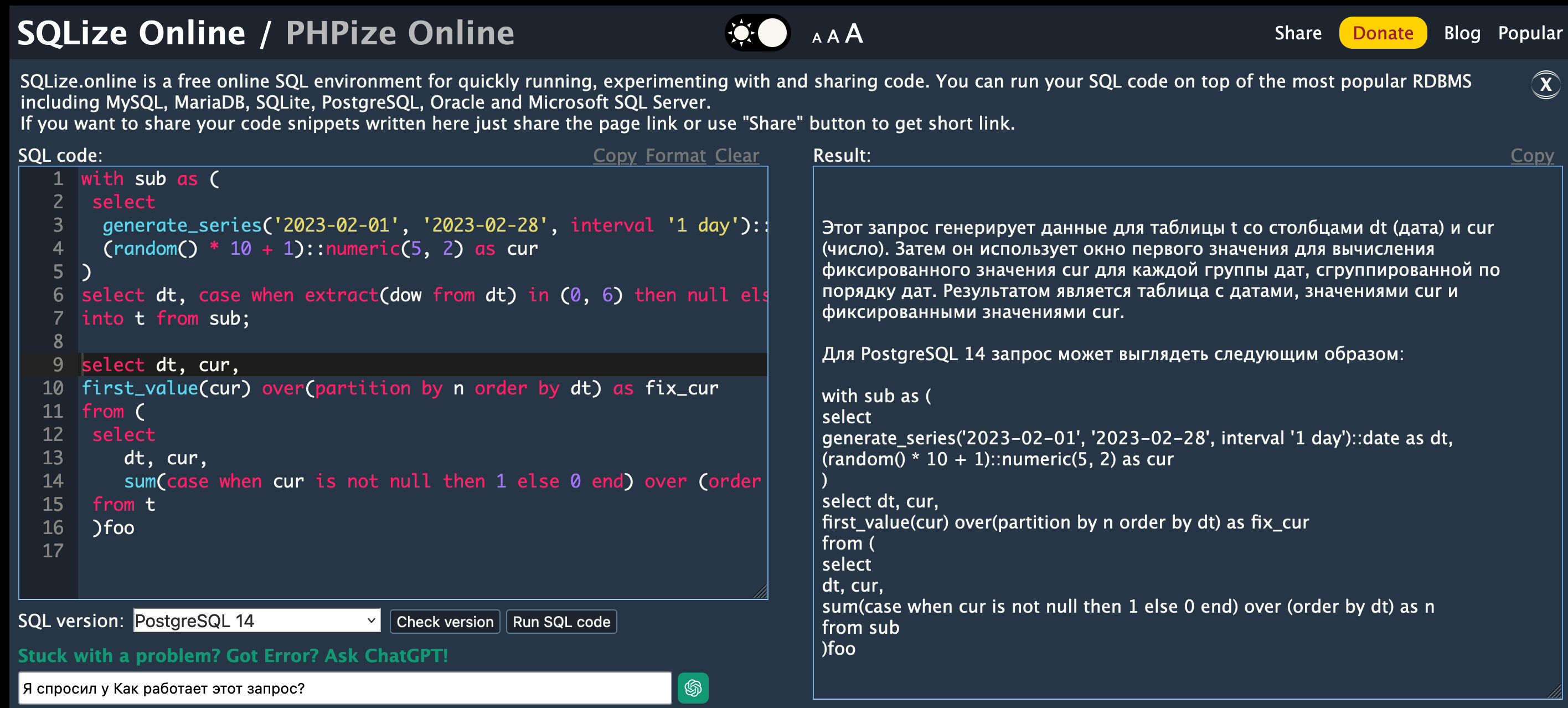Viewport: 1568px width, 708px height.
Task: Click Copy link above Result panel
Action: point(1531,156)
